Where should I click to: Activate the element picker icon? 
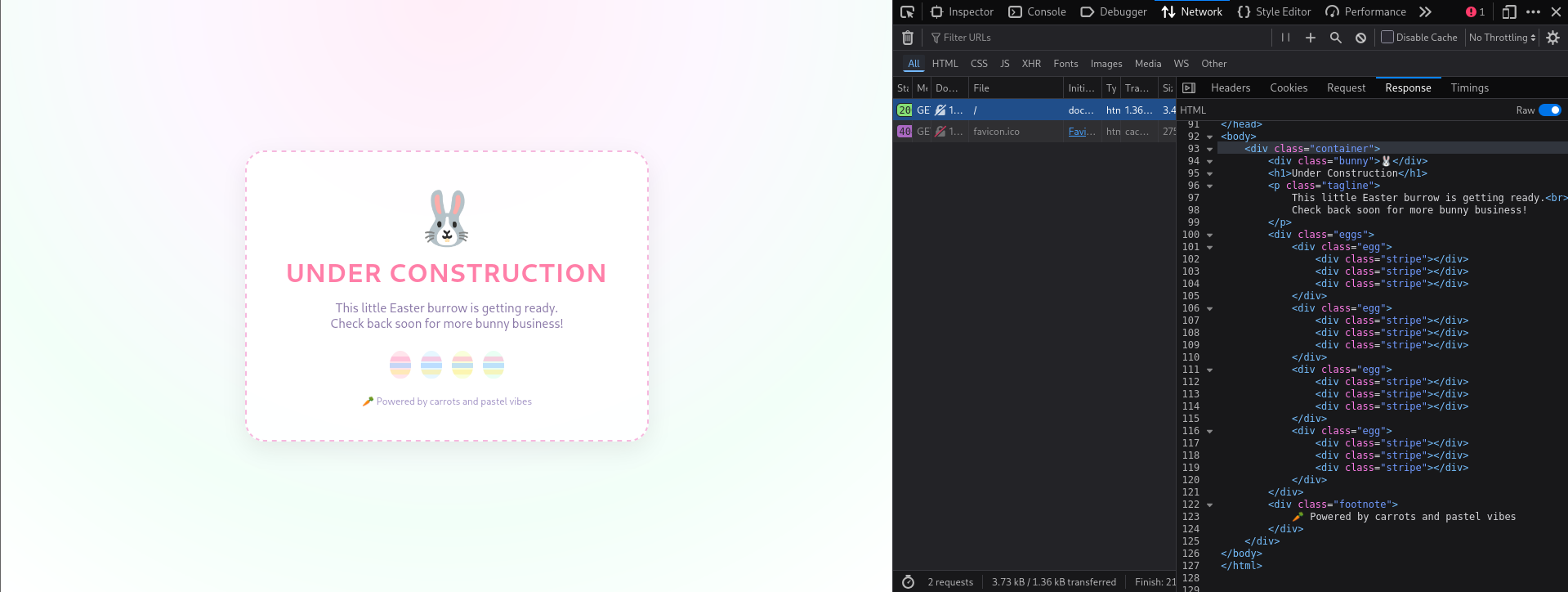(907, 12)
